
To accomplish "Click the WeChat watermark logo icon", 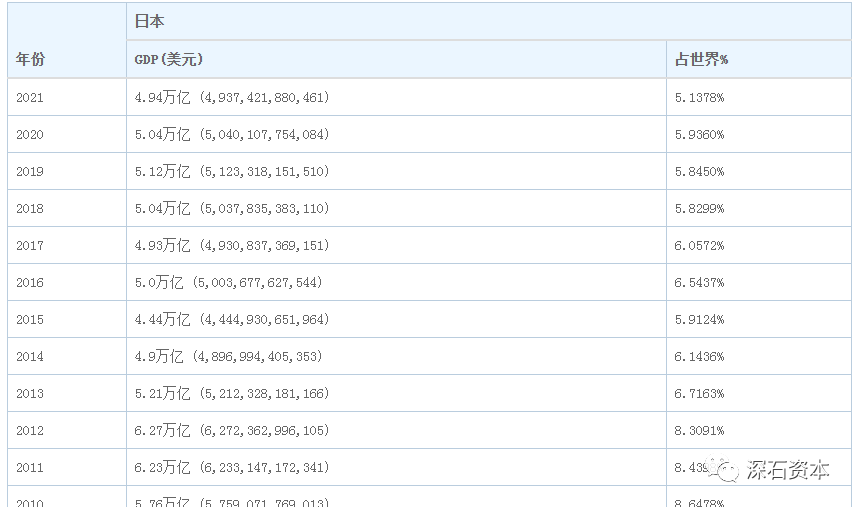I will 724,469.
